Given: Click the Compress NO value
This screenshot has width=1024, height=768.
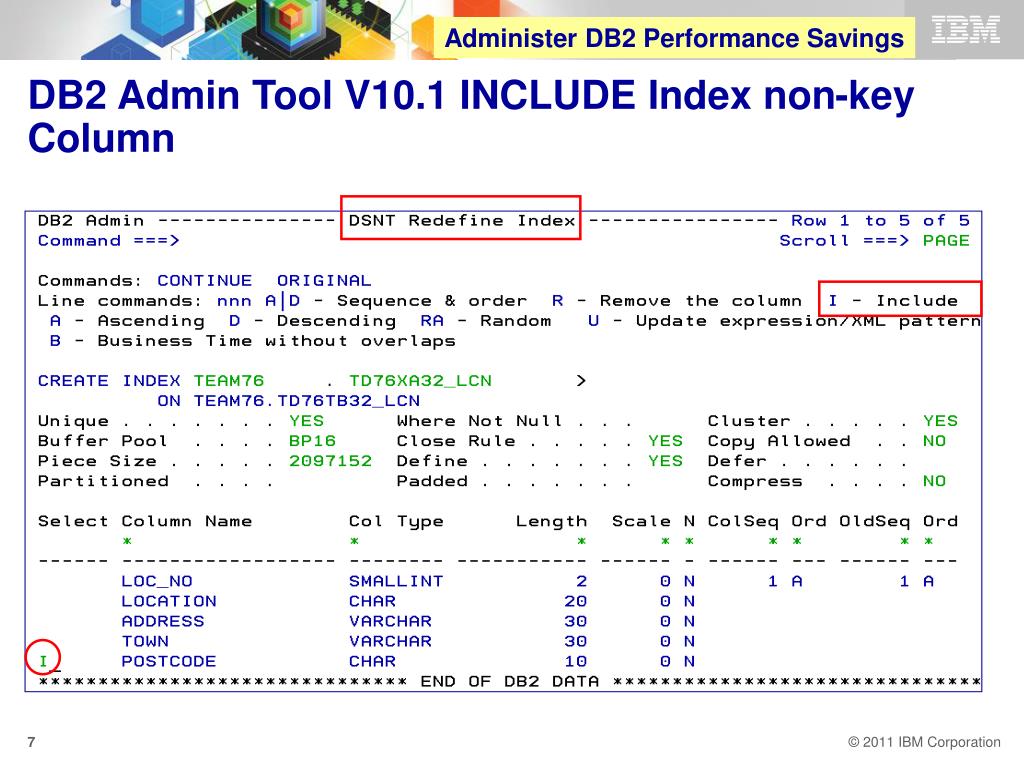Looking at the screenshot, I should [934, 481].
